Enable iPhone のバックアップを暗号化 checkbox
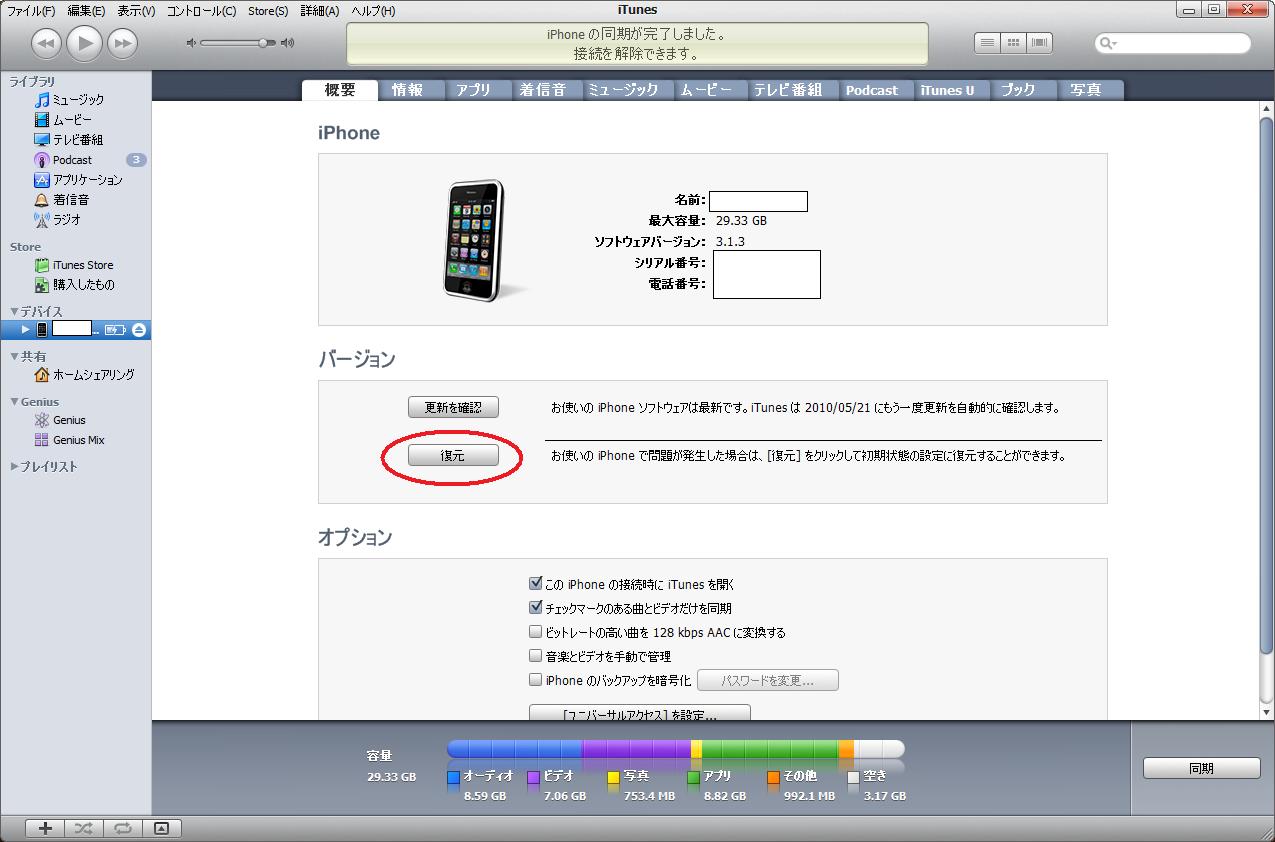 coord(536,680)
